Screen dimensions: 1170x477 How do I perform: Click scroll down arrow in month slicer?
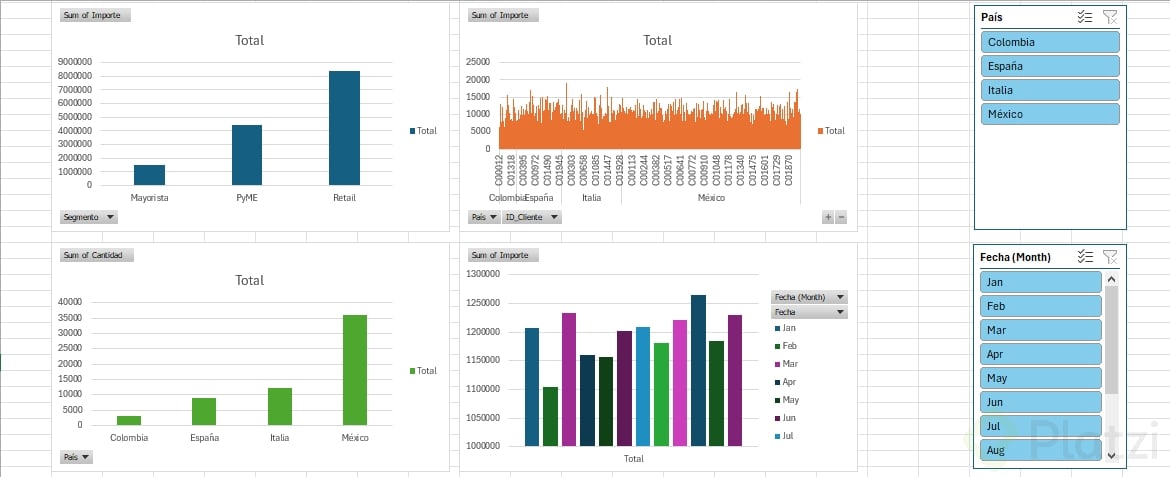click(x=1111, y=455)
